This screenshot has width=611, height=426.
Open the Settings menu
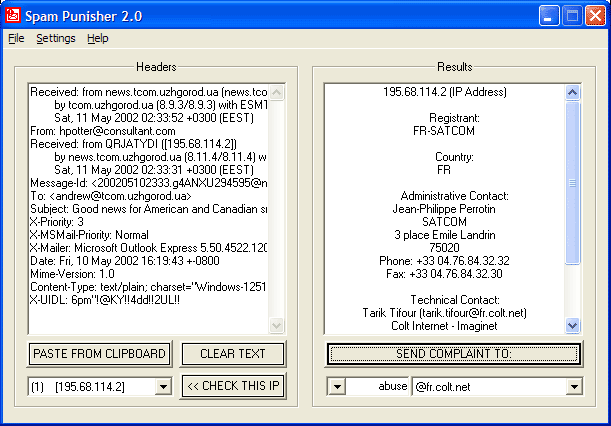click(56, 39)
